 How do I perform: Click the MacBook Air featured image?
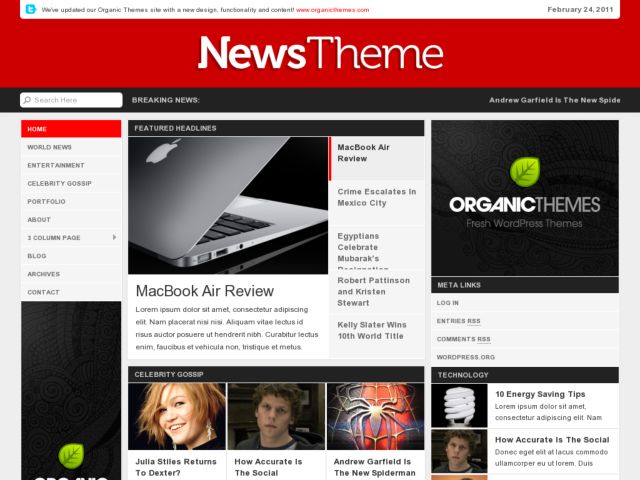(x=228, y=205)
